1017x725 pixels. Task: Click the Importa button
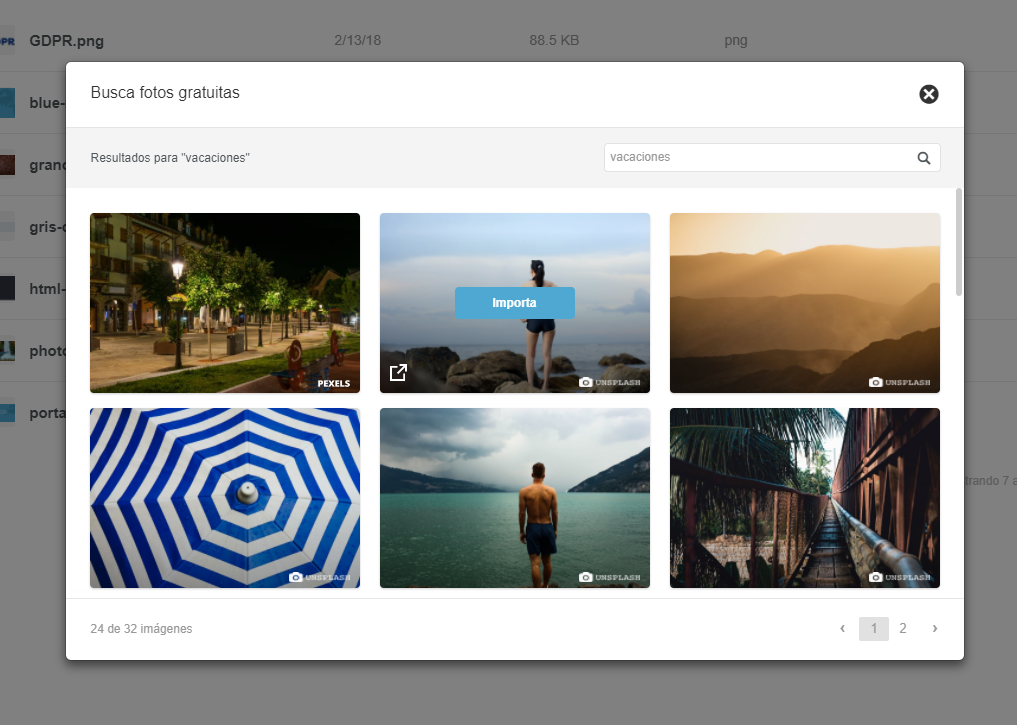click(x=514, y=303)
